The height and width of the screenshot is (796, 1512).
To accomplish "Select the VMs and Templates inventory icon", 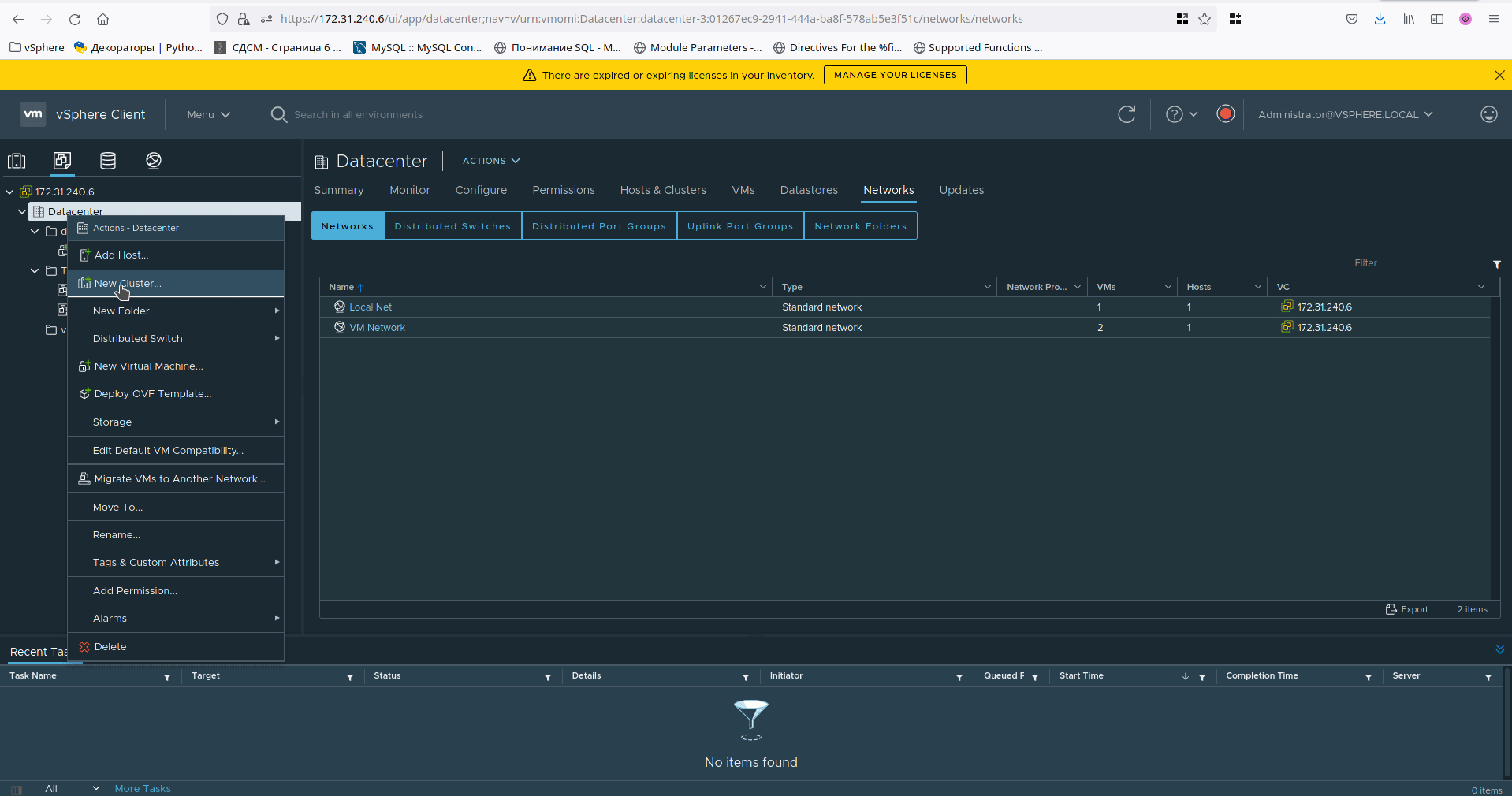I will (62, 161).
